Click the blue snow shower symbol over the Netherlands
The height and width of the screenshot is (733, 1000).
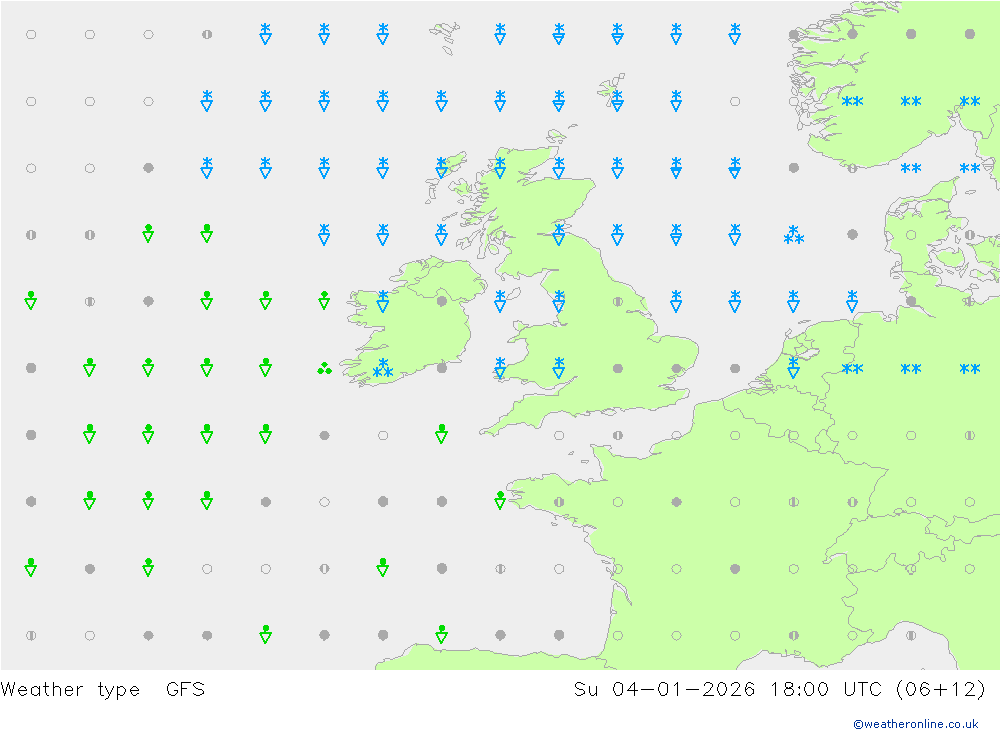793,367
